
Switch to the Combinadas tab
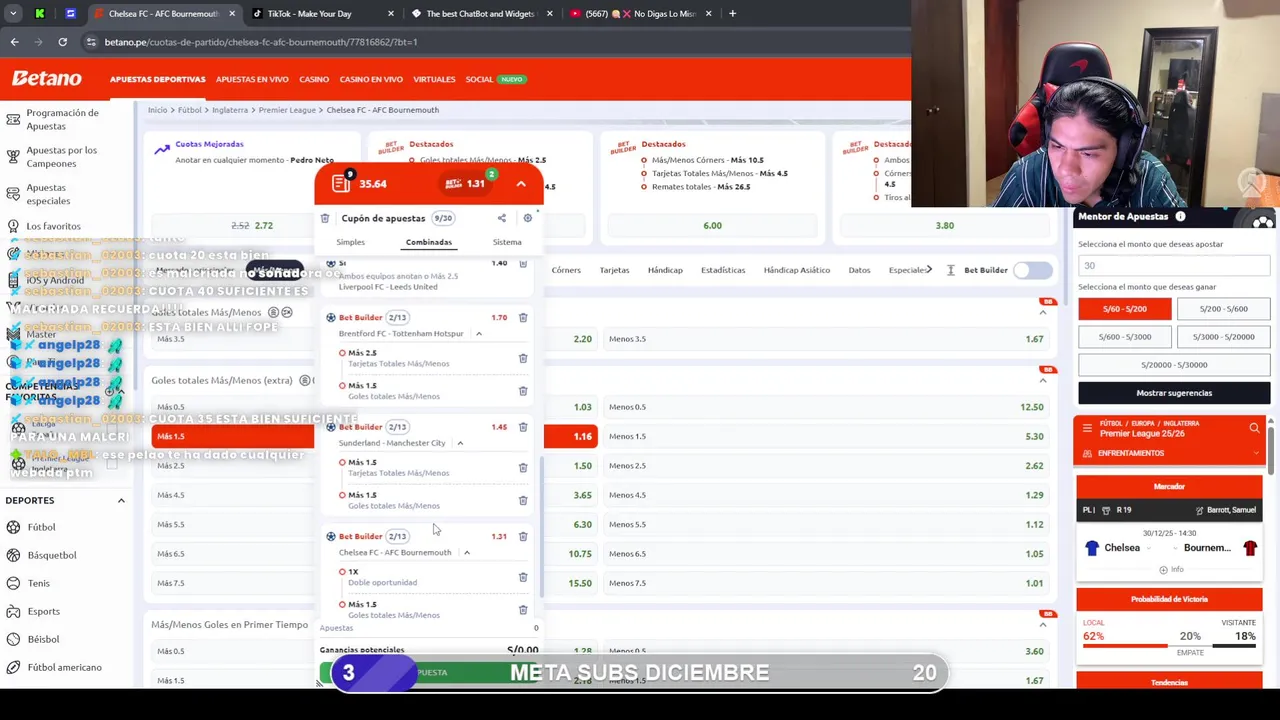[428, 242]
